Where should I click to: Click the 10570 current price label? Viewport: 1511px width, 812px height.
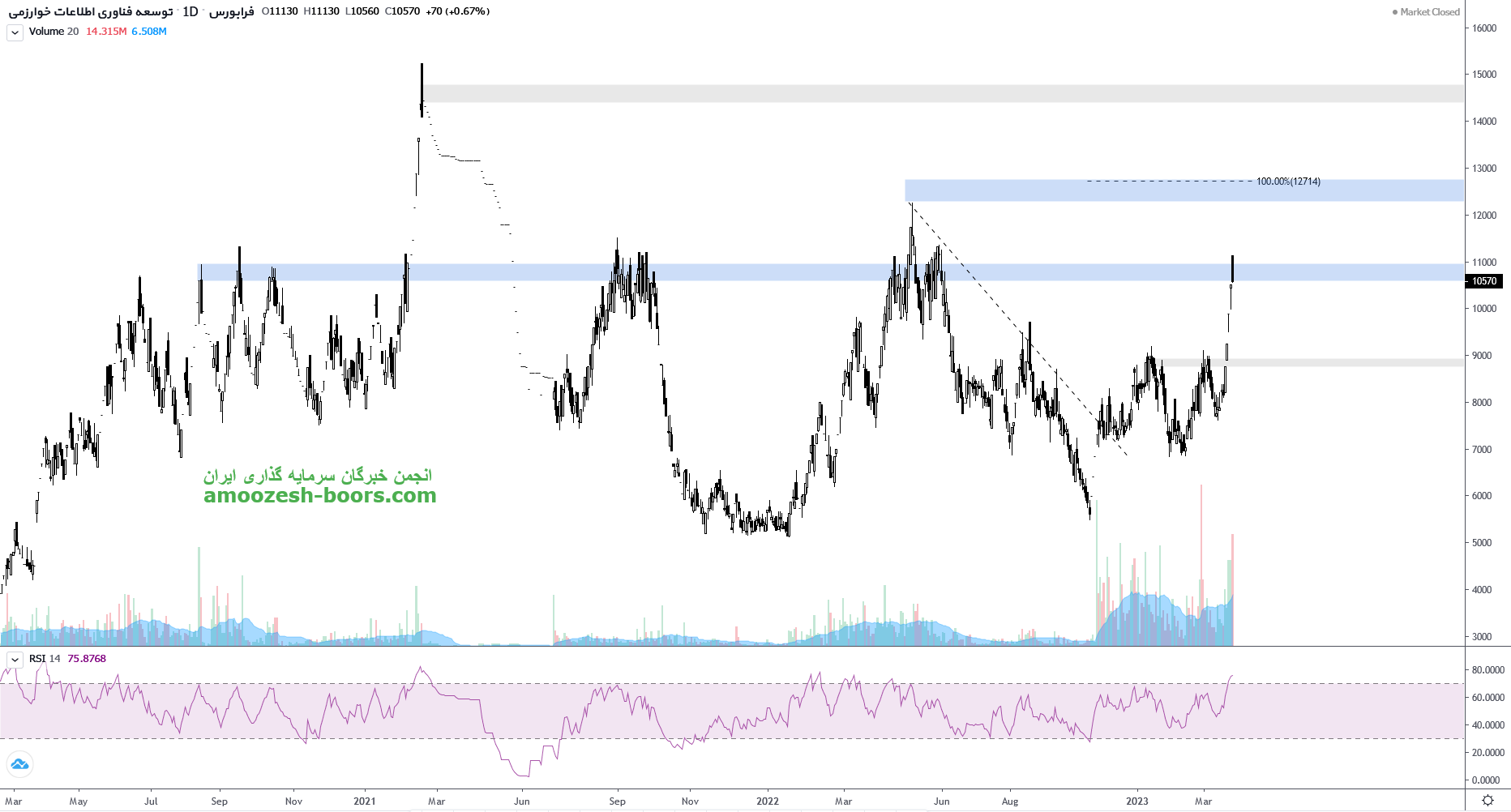pos(1483,281)
